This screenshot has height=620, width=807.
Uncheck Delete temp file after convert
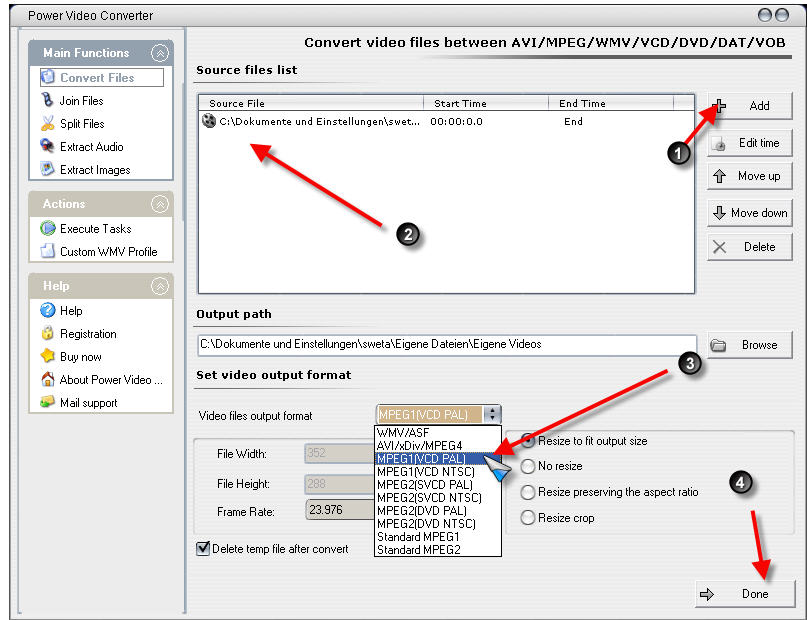click(x=203, y=548)
